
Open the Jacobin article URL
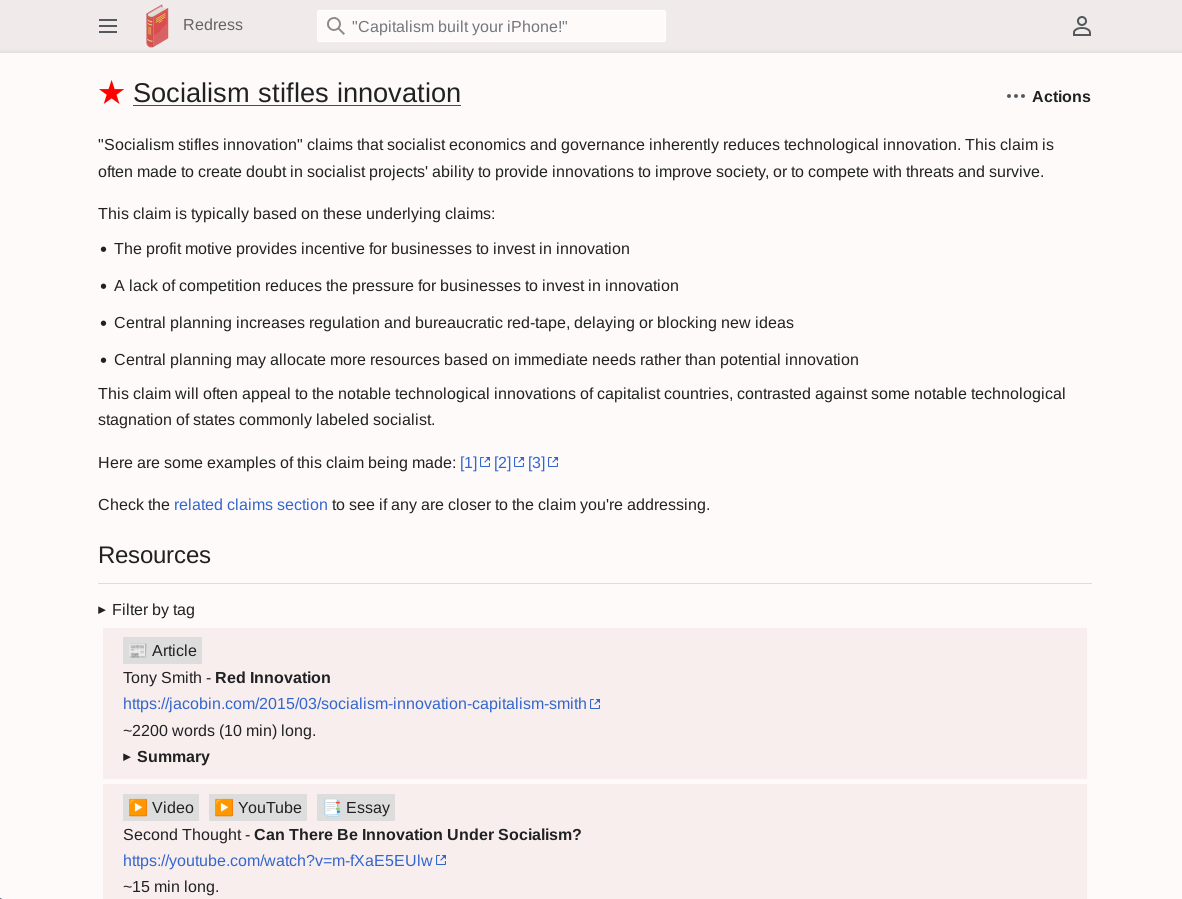pos(355,703)
